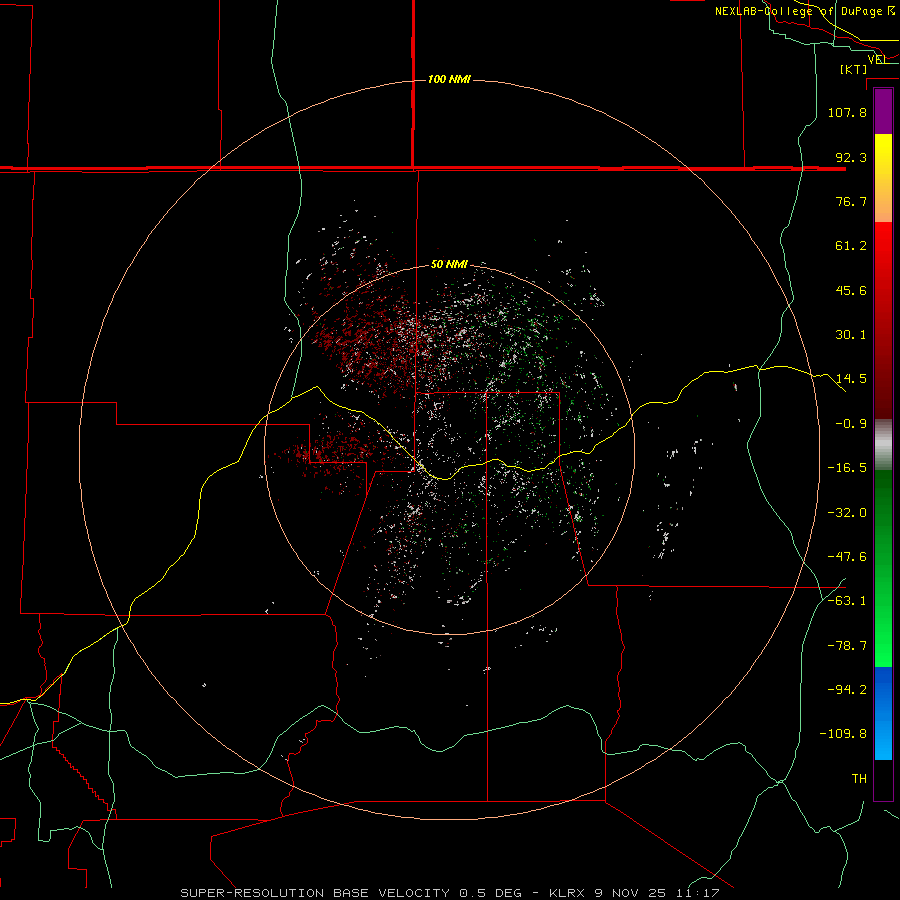This screenshot has height=900, width=900.
Task: Pick the purple segment of the color bar
Action: pyautogui.click(x=883, y=111)
